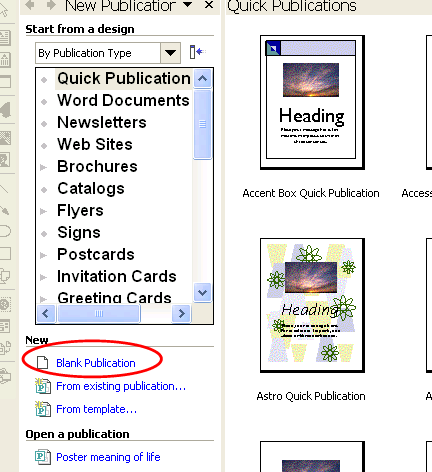Click the icon beside From existing publication
This screenshot has height=472, width=432.
[43, 386]
